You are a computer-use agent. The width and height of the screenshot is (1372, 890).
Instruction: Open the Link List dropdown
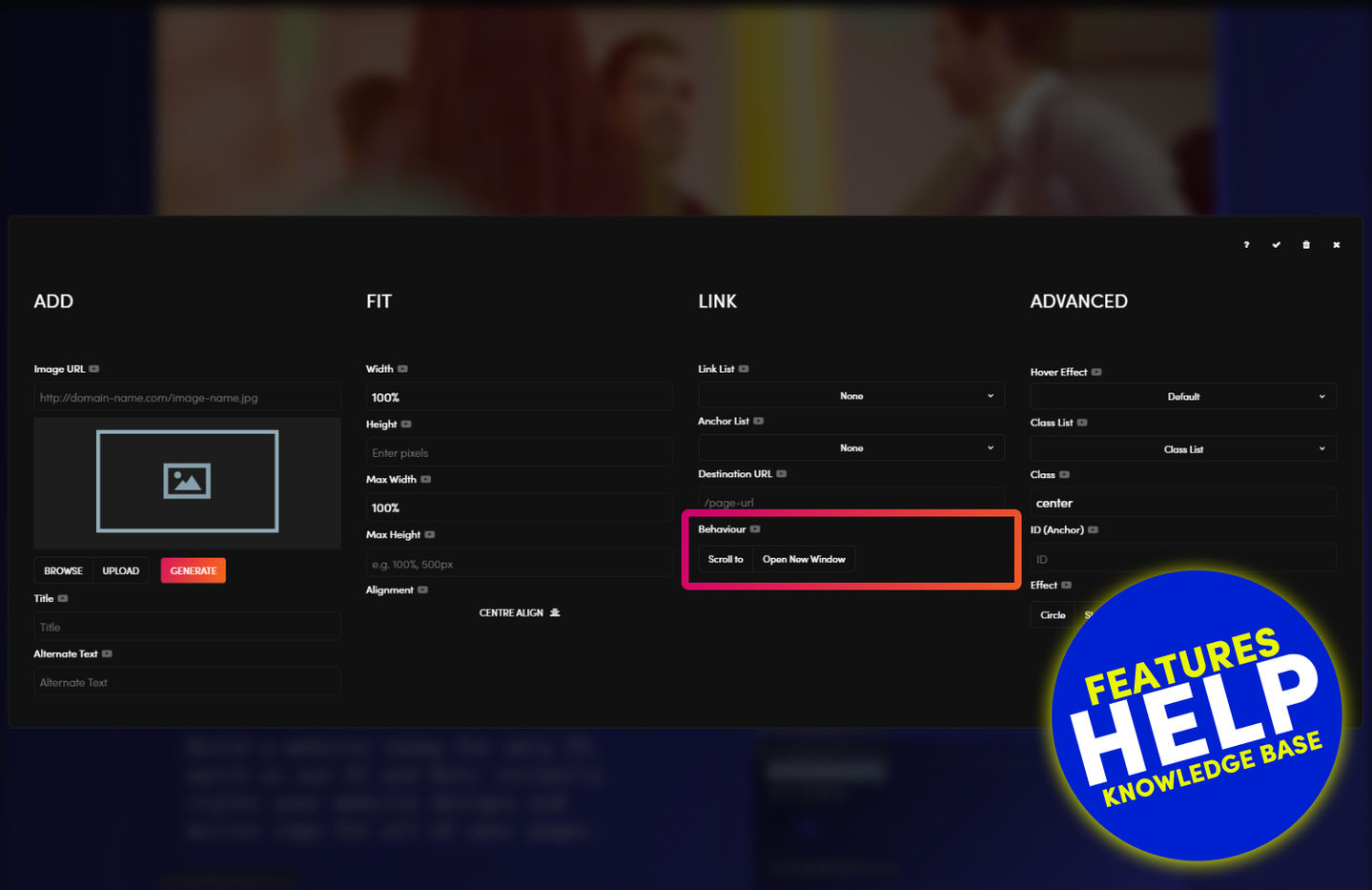pyautogui.click(x=850, y=396)
